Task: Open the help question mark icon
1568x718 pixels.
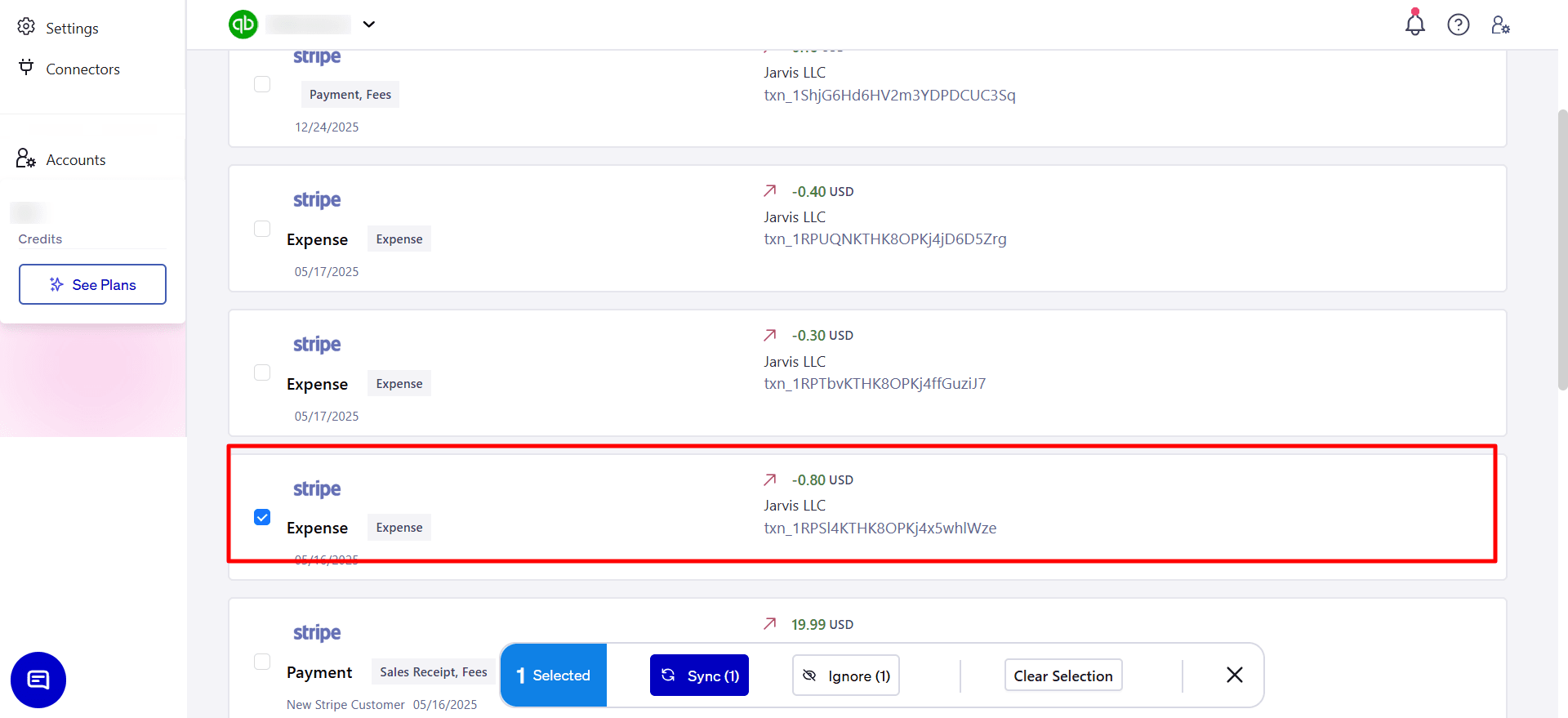Action: tap(1459, 25)
